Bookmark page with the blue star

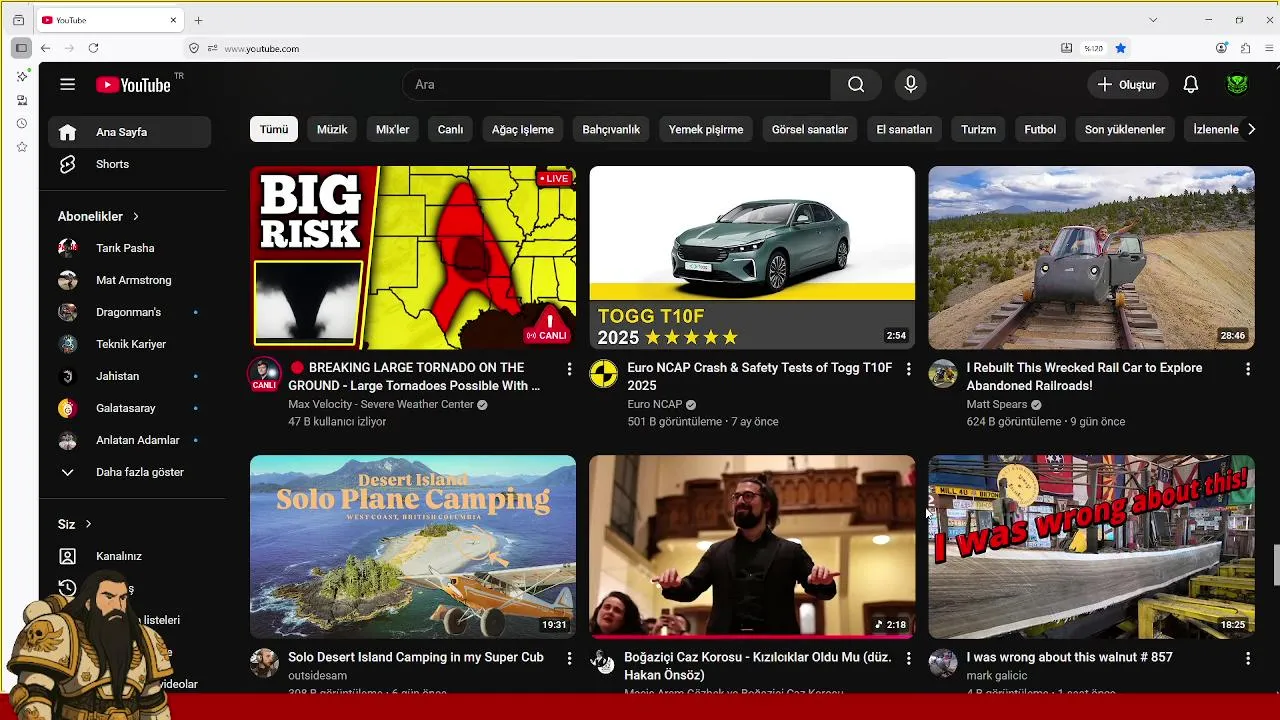1120,48
